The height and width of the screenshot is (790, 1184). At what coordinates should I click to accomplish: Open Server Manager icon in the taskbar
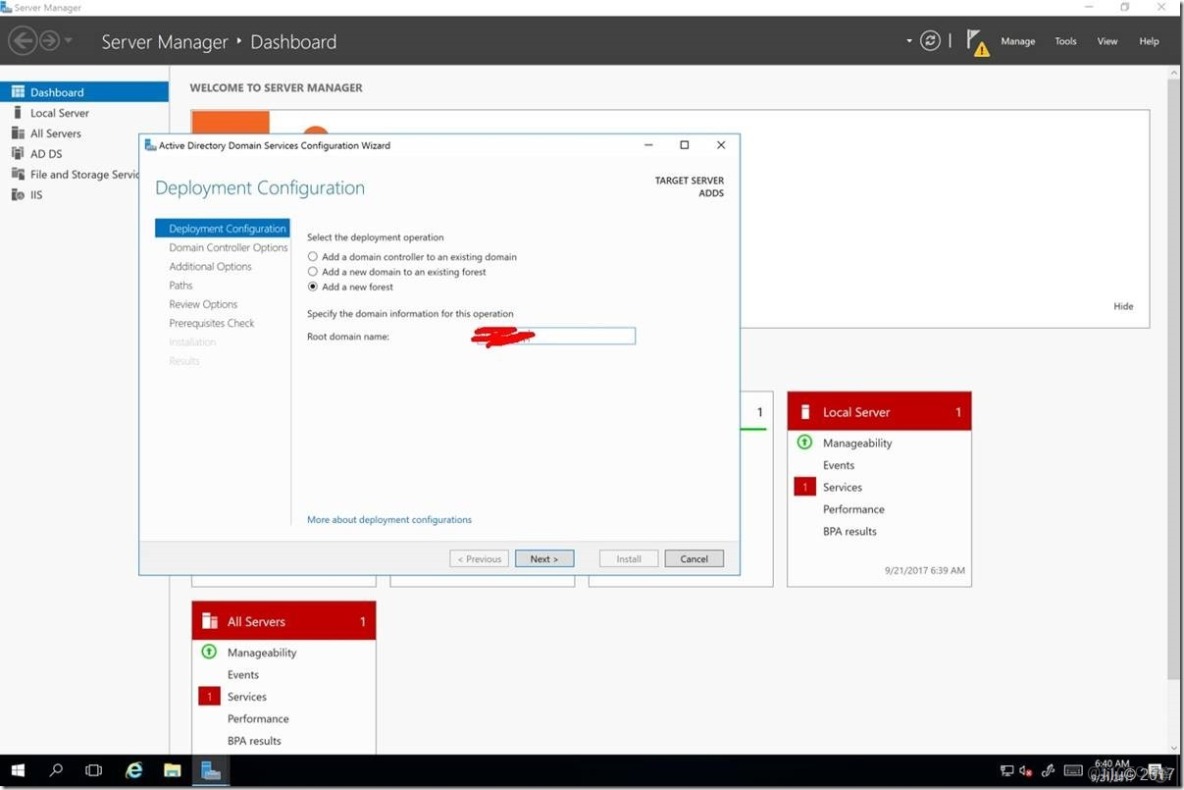point(211,770)
